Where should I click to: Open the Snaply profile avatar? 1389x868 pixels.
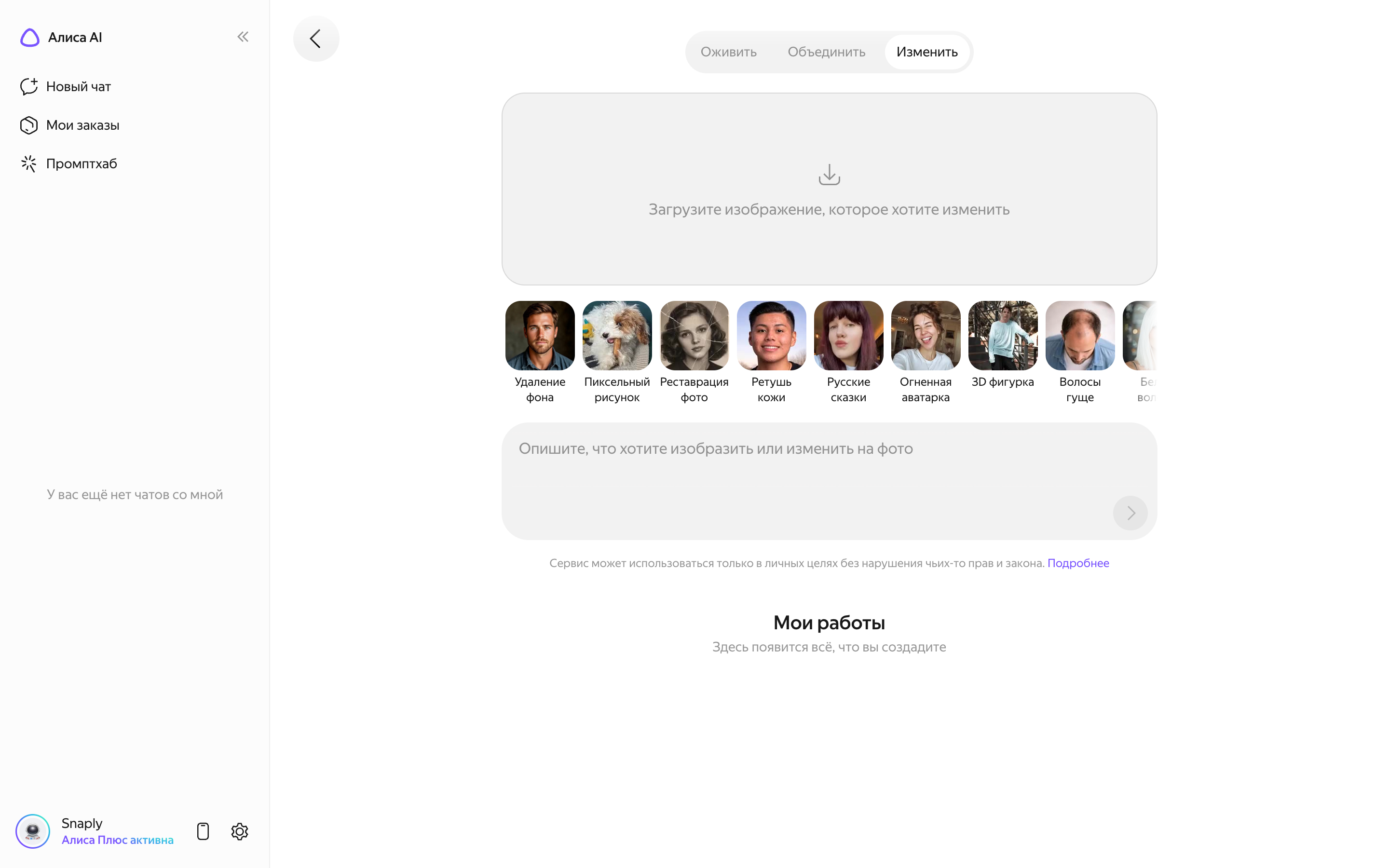pos(33,831)
